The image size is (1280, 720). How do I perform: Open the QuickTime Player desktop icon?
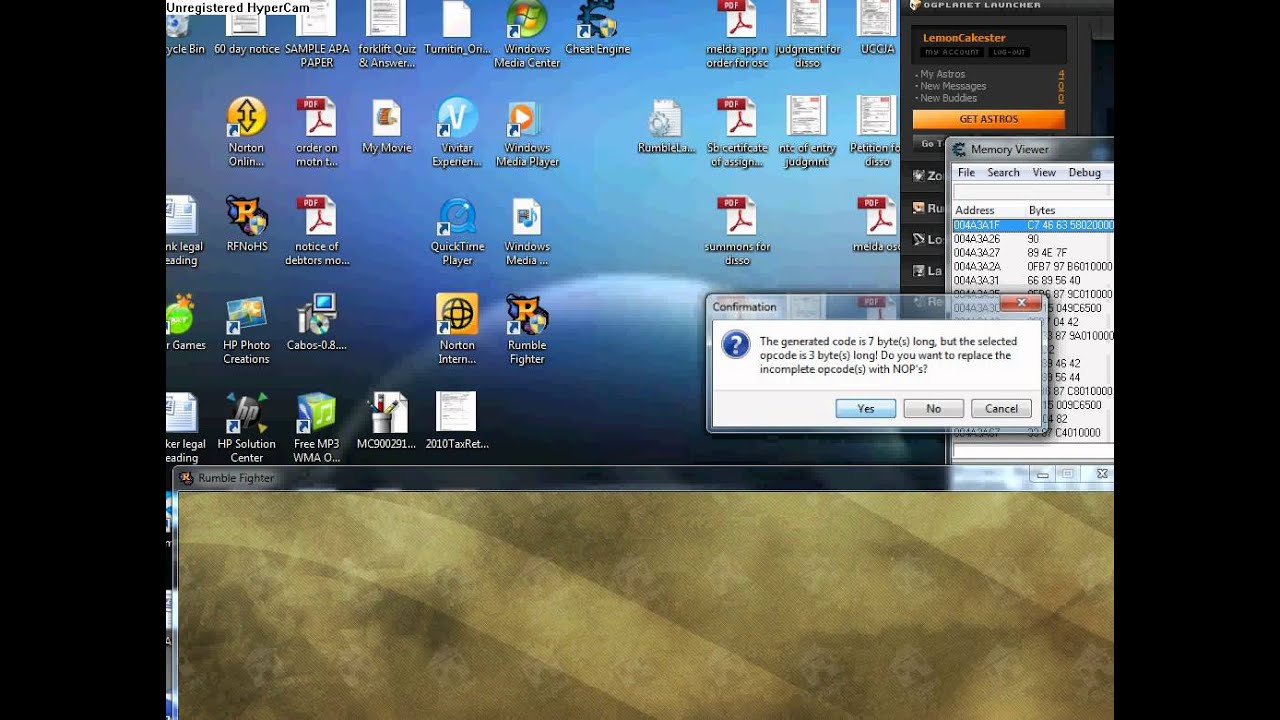tap(457, 231)
